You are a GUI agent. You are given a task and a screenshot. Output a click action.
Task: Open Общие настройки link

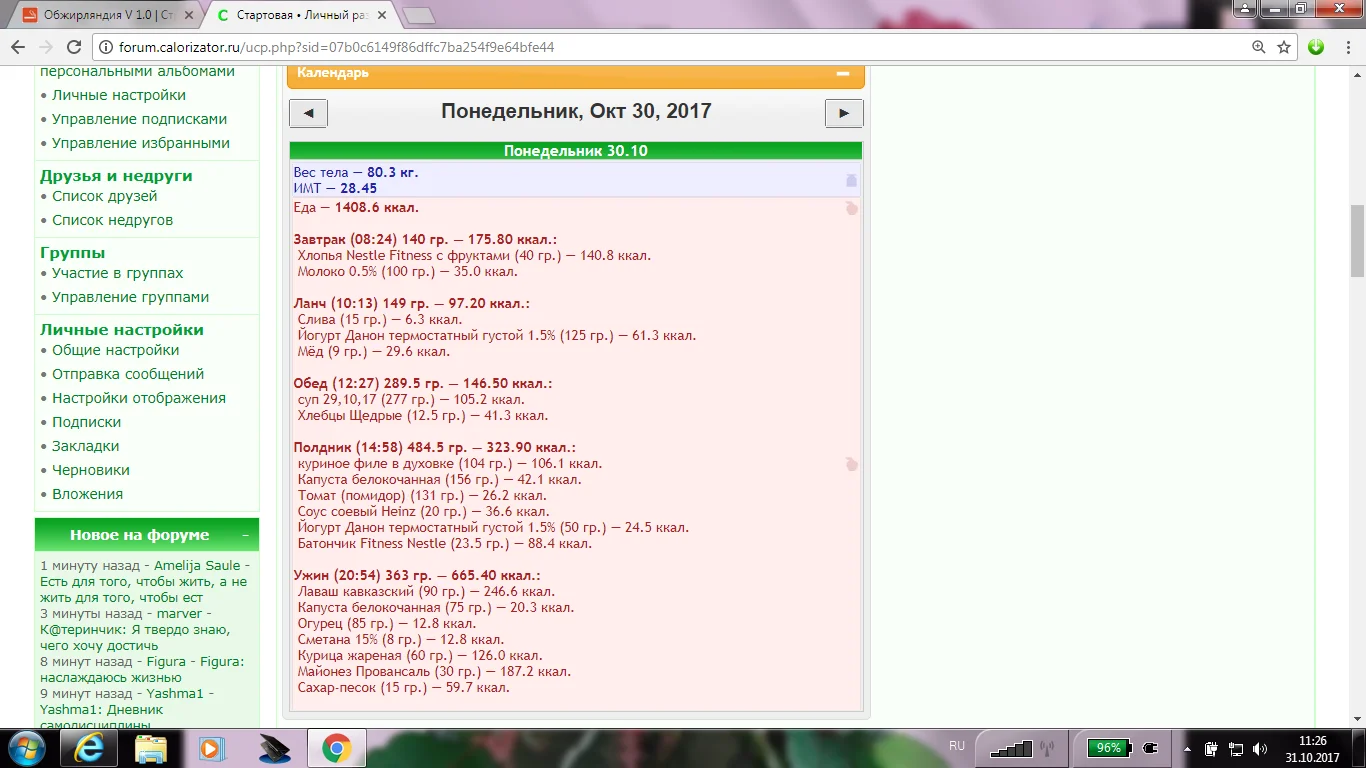pos(116,350)
